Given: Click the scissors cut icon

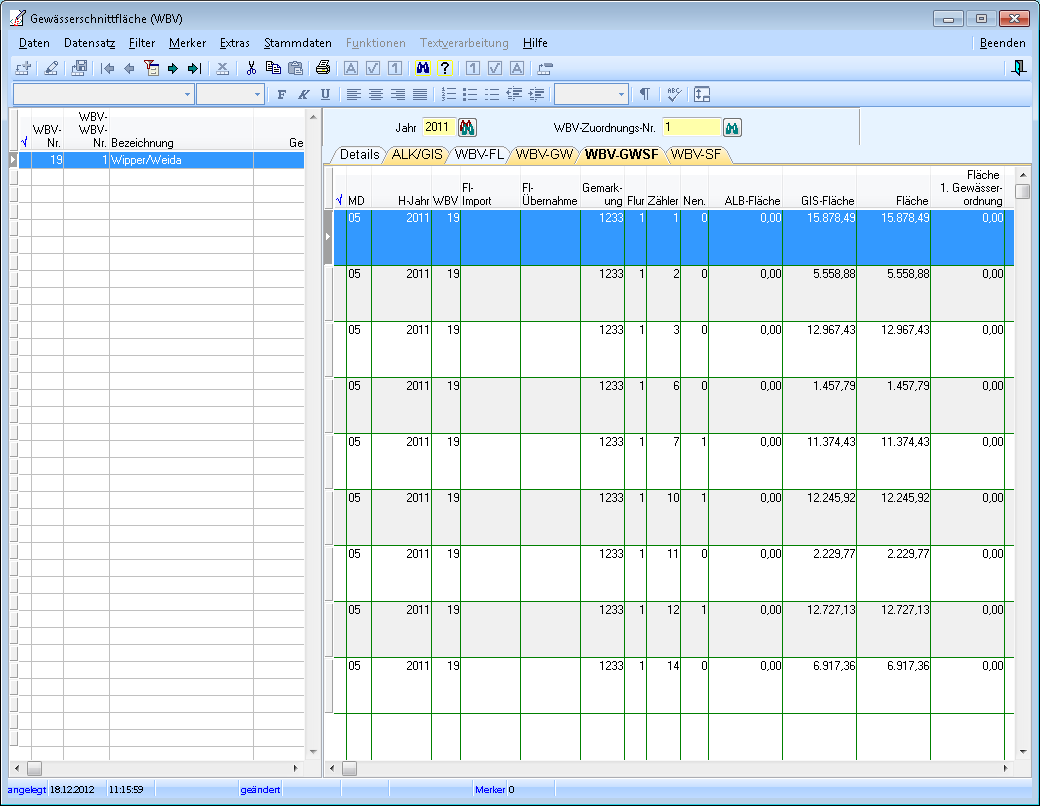Looking at the screenshot, I should click(x=251, y=68).
